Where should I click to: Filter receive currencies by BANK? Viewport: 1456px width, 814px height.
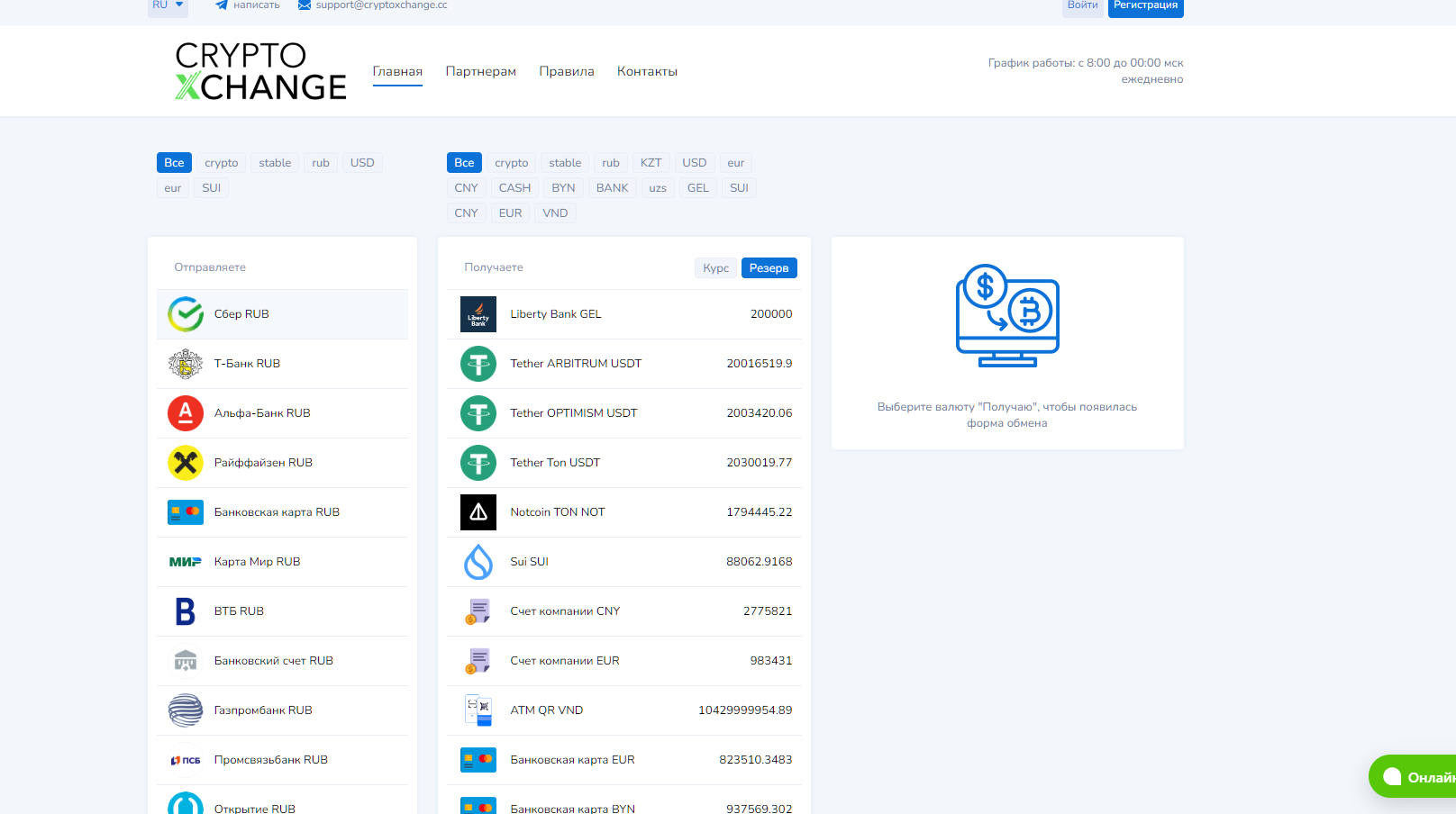click(x=613, y=188)
